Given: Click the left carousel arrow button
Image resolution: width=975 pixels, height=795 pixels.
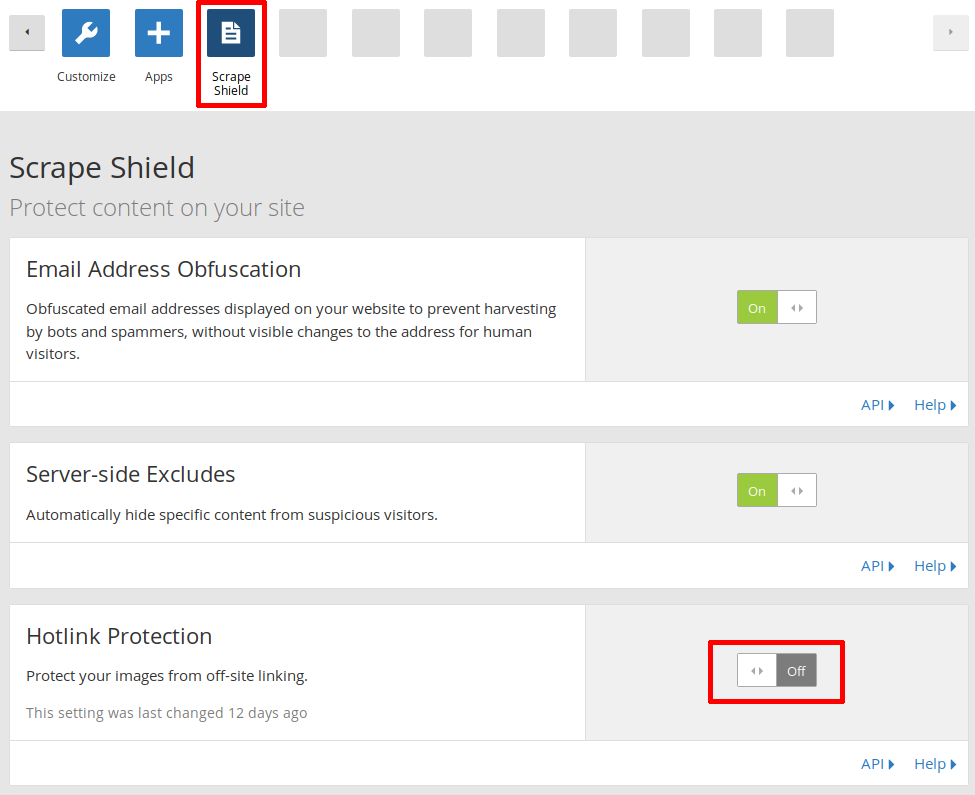Looking at the screenshot, I should coord(27,32).
